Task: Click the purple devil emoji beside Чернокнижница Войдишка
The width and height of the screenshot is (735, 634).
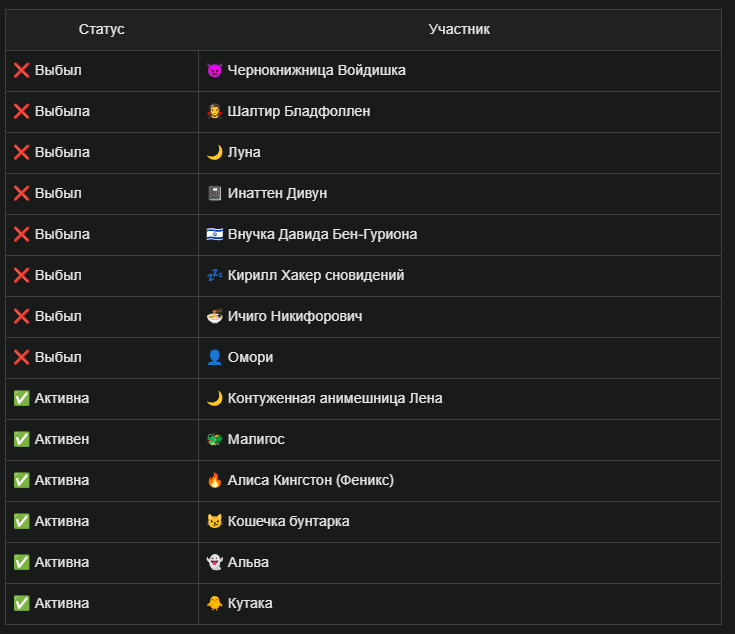Action: coord(214,70)
